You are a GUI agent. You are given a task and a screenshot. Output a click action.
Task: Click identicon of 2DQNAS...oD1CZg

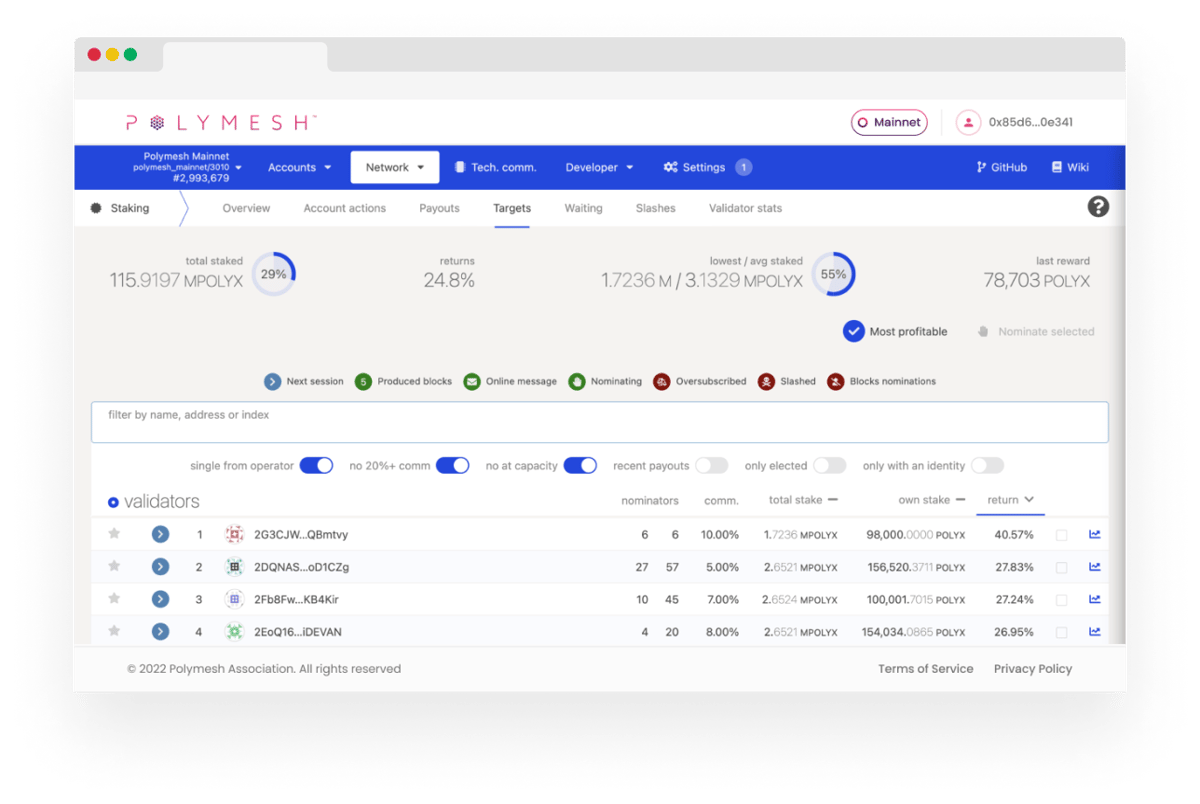pyautogui.click(x=234, y=567)
